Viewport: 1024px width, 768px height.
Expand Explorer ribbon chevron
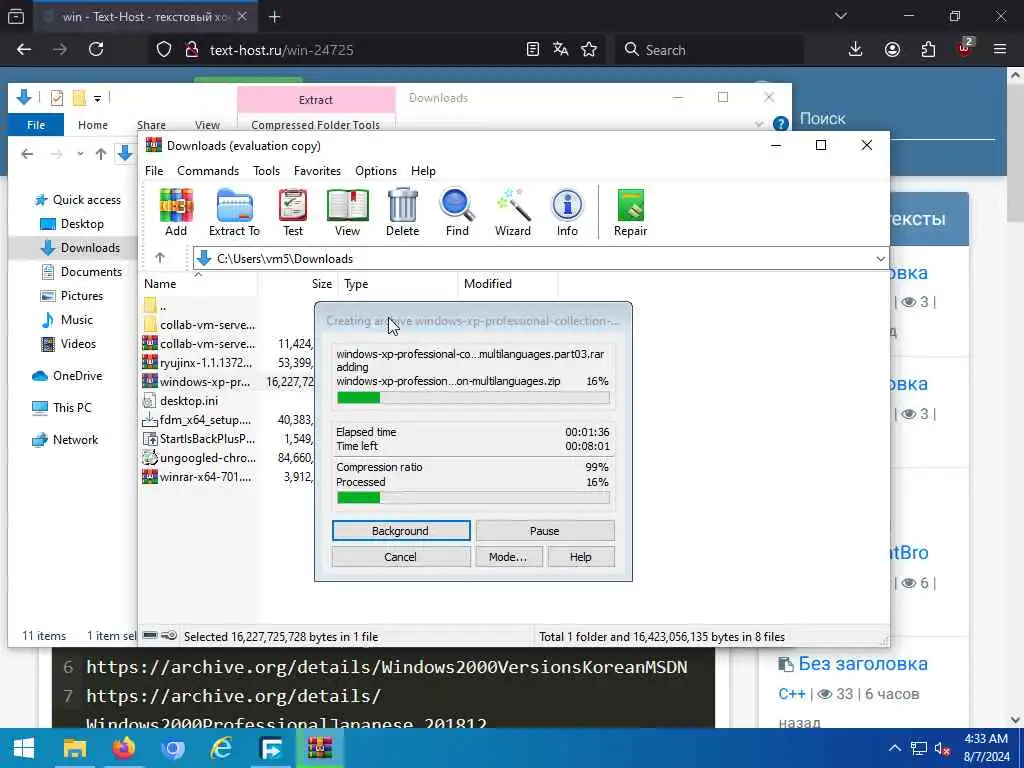pyautogui.click(x=759, y=124)
